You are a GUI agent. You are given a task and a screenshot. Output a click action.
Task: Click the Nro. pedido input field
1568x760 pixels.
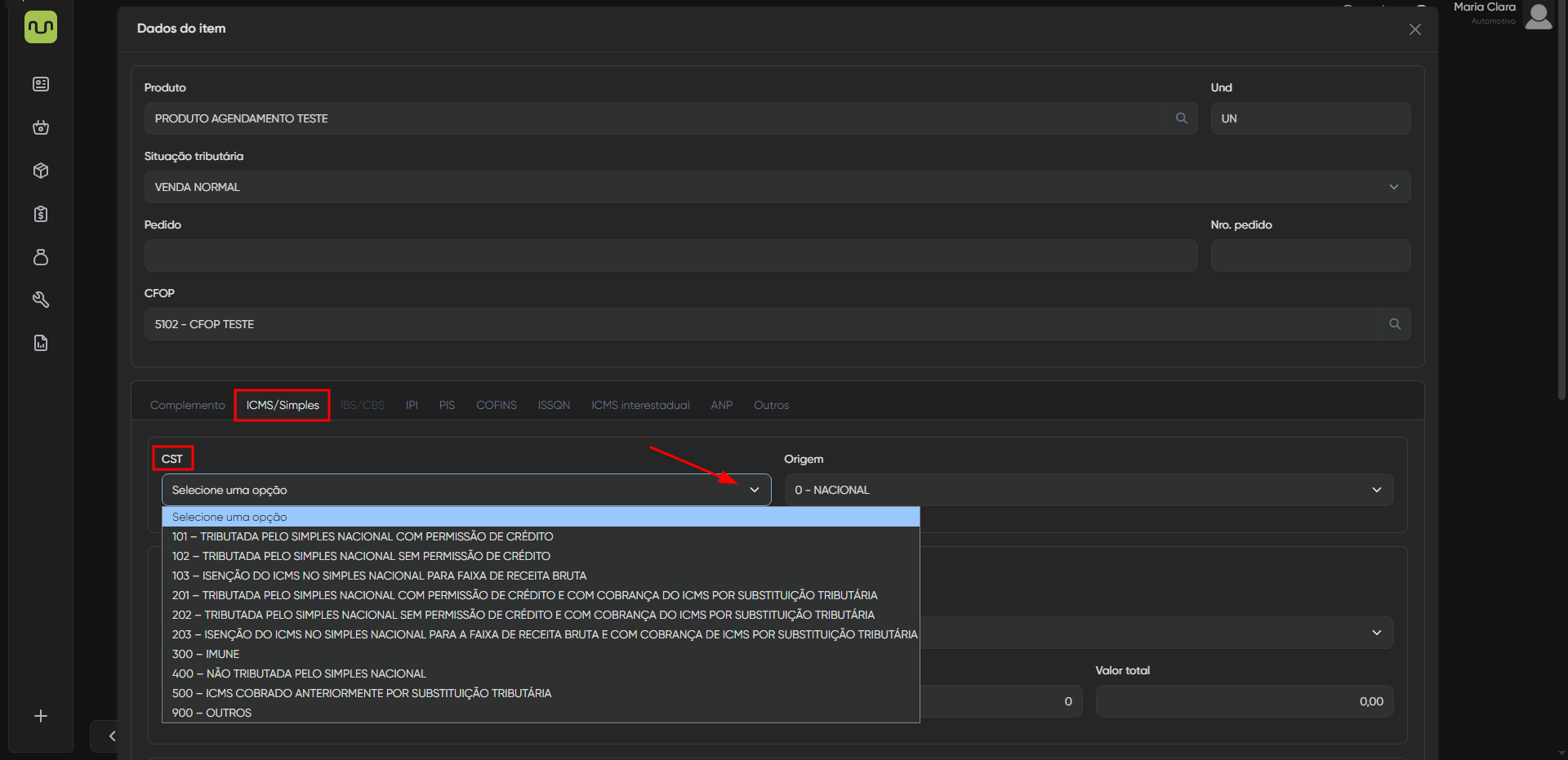[1310, 256]
